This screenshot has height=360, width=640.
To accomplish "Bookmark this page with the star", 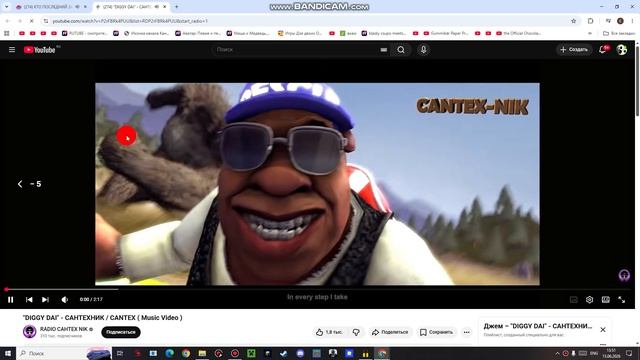I will tap(573, 21).
